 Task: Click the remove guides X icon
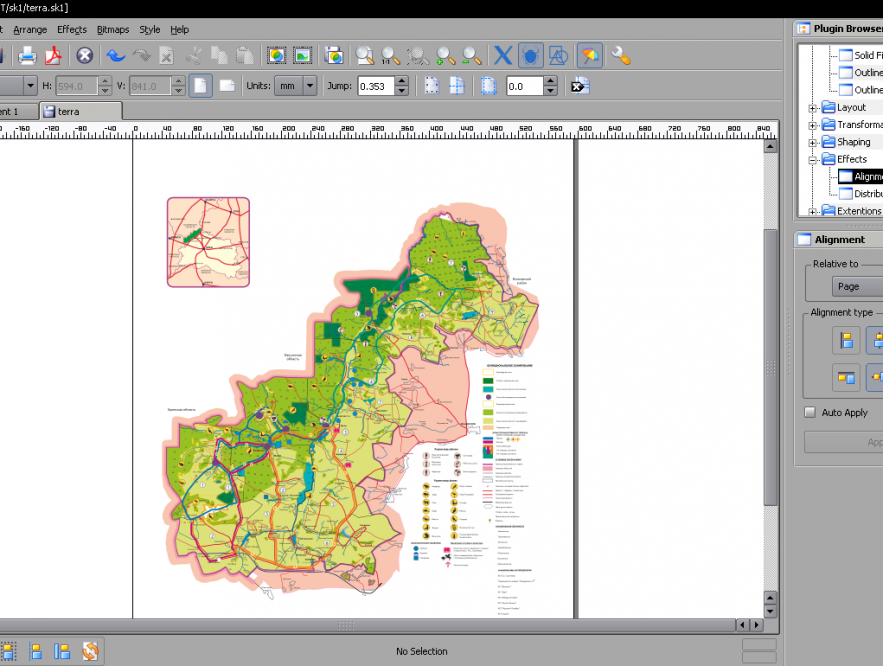[580, 86]
